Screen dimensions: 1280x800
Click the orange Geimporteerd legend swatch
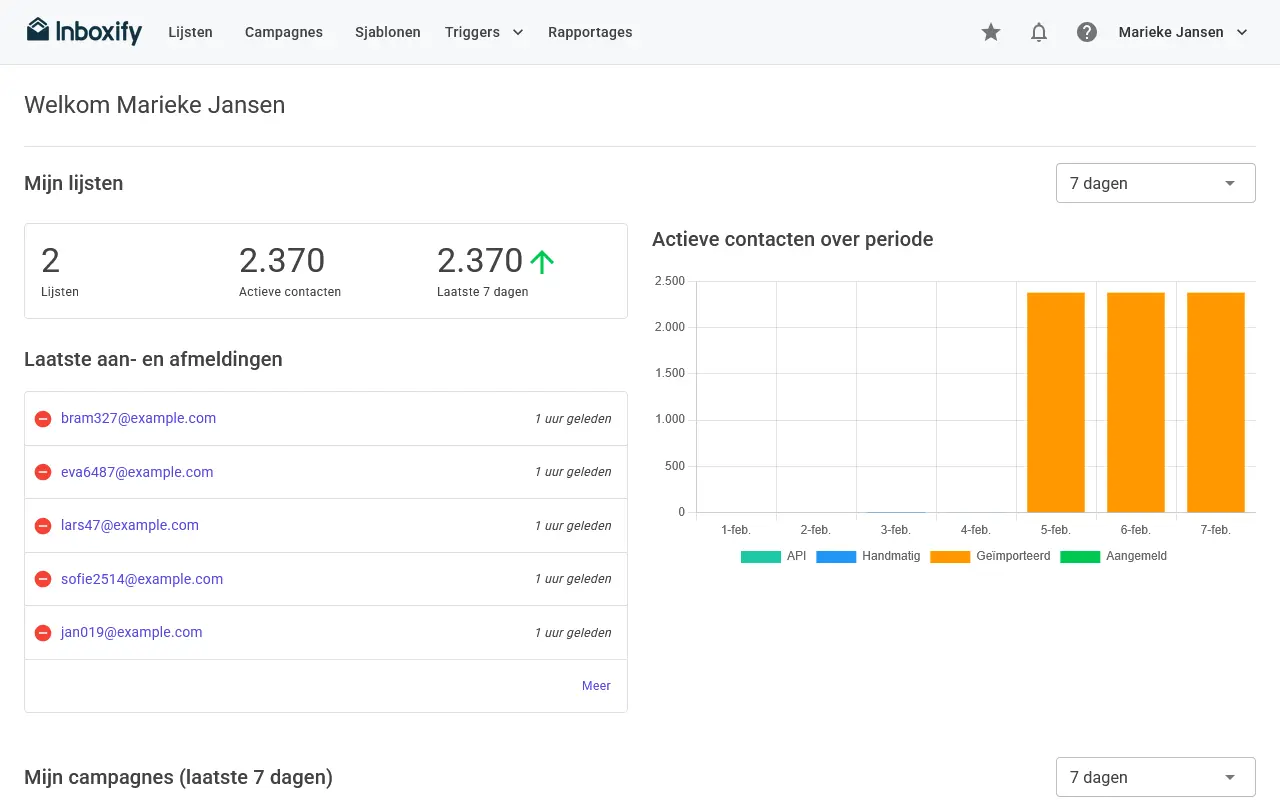click(x=950, y=557)
